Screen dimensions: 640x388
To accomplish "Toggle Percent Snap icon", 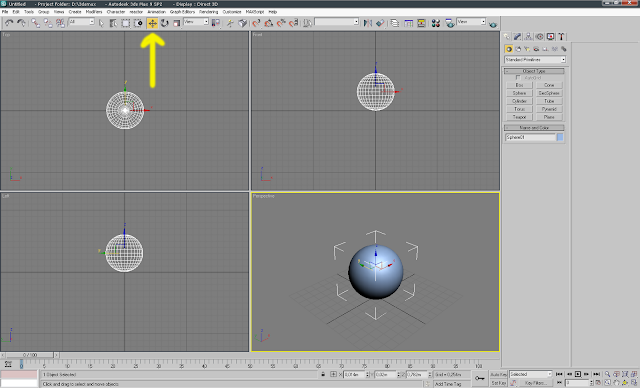I will [281, 23].
